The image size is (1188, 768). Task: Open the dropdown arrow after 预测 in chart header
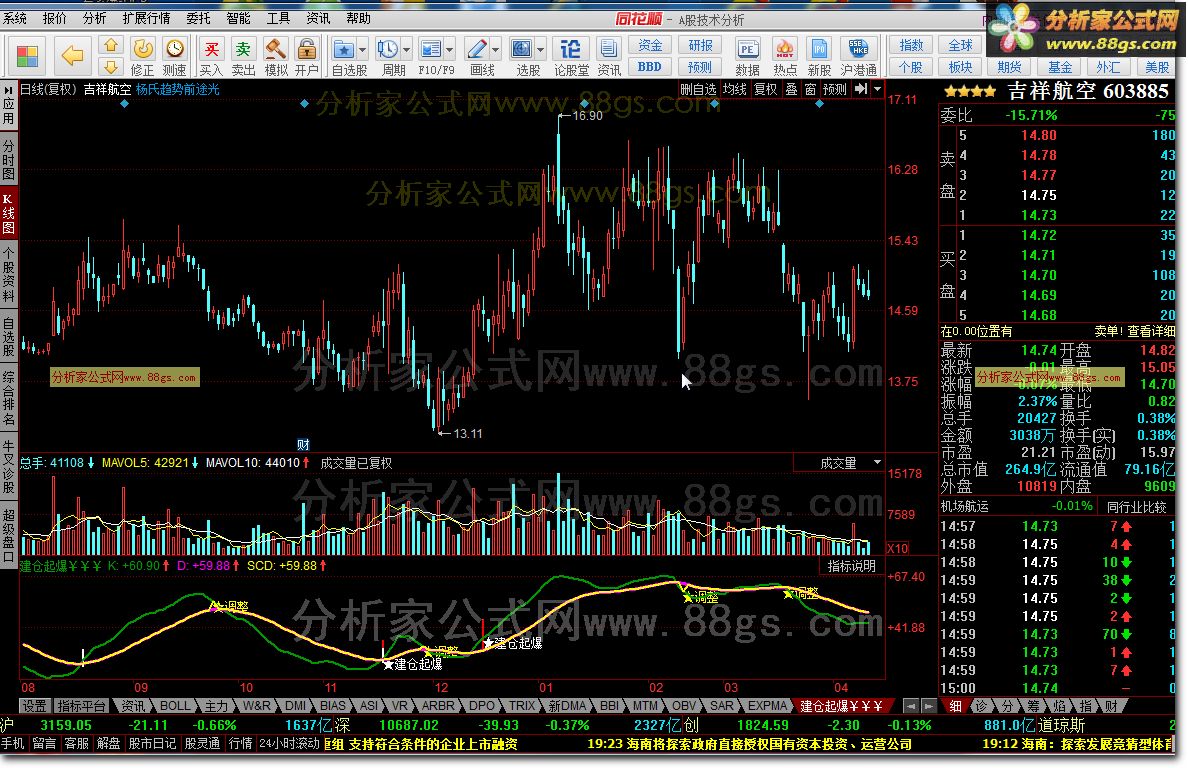[x=877, y=89]
